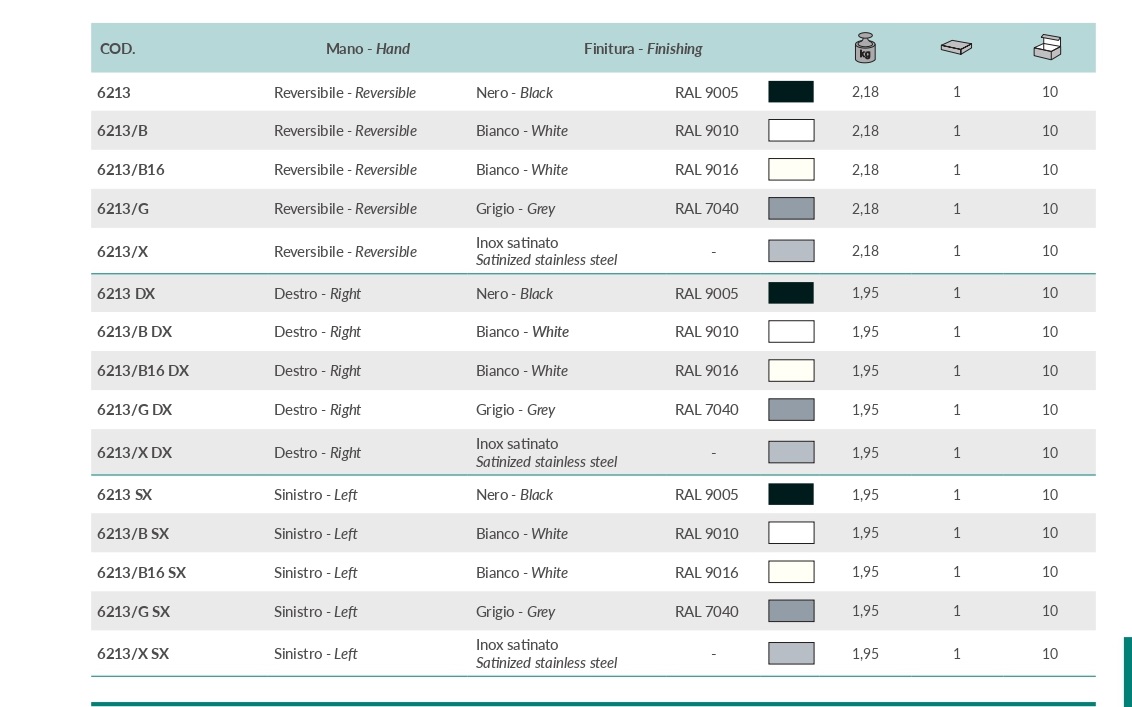The height and width of the screenshot is (707, 1132).
Task: Select product code 6213/X DX
Action: pos(135,453)
